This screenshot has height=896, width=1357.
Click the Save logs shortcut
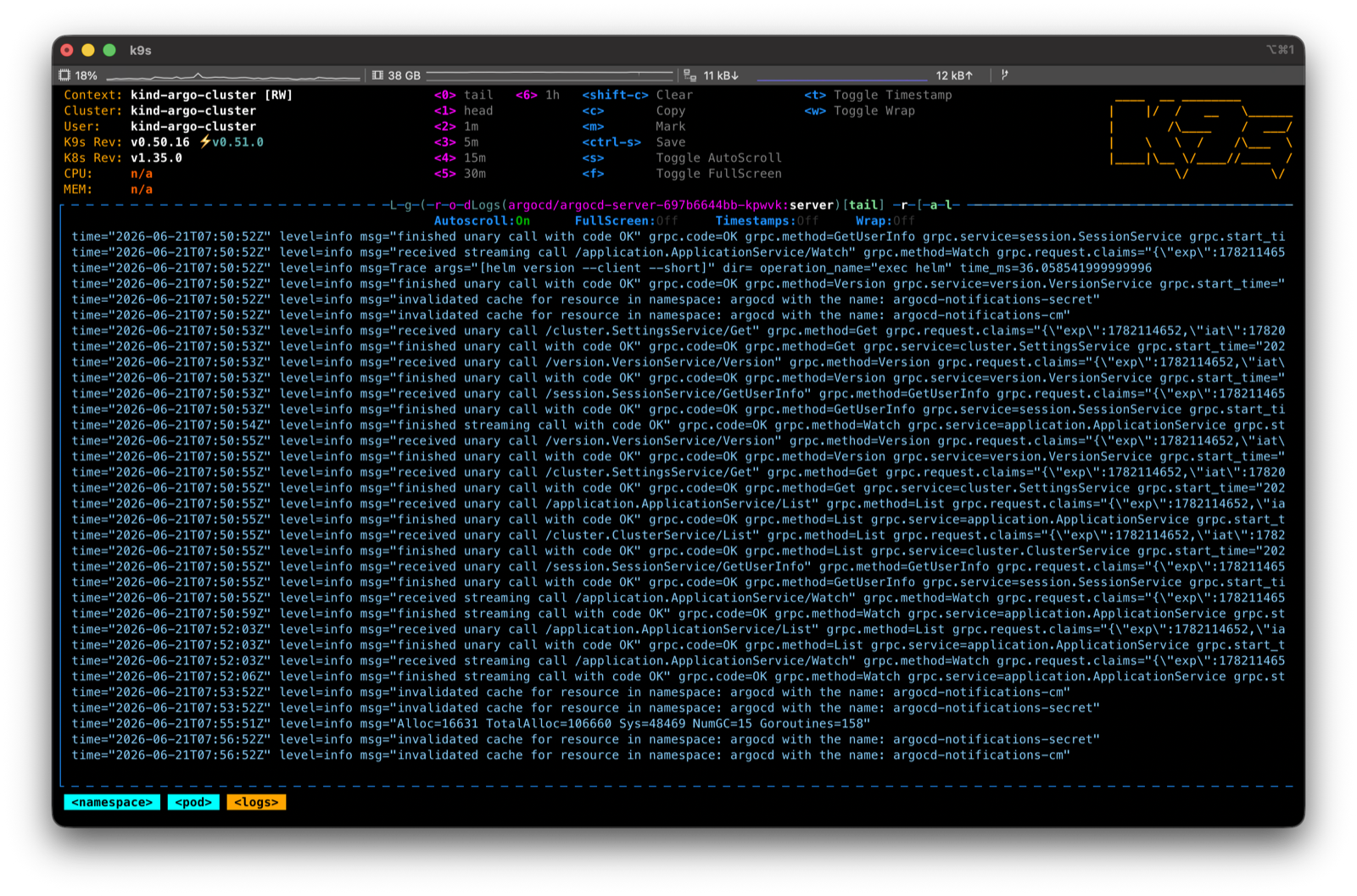[634, 142]
